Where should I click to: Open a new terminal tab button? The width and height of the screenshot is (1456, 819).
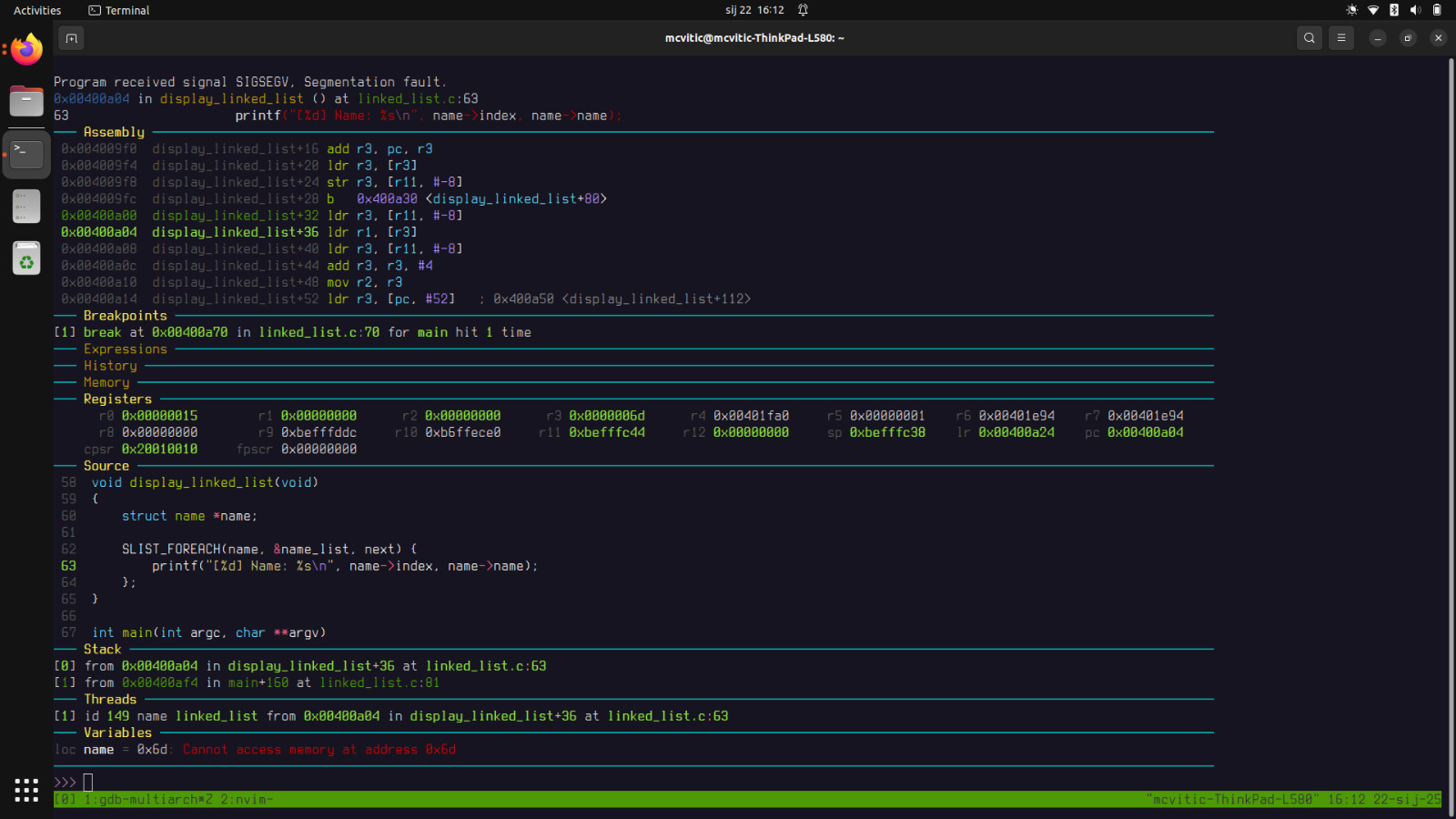[x=71, y=38]
